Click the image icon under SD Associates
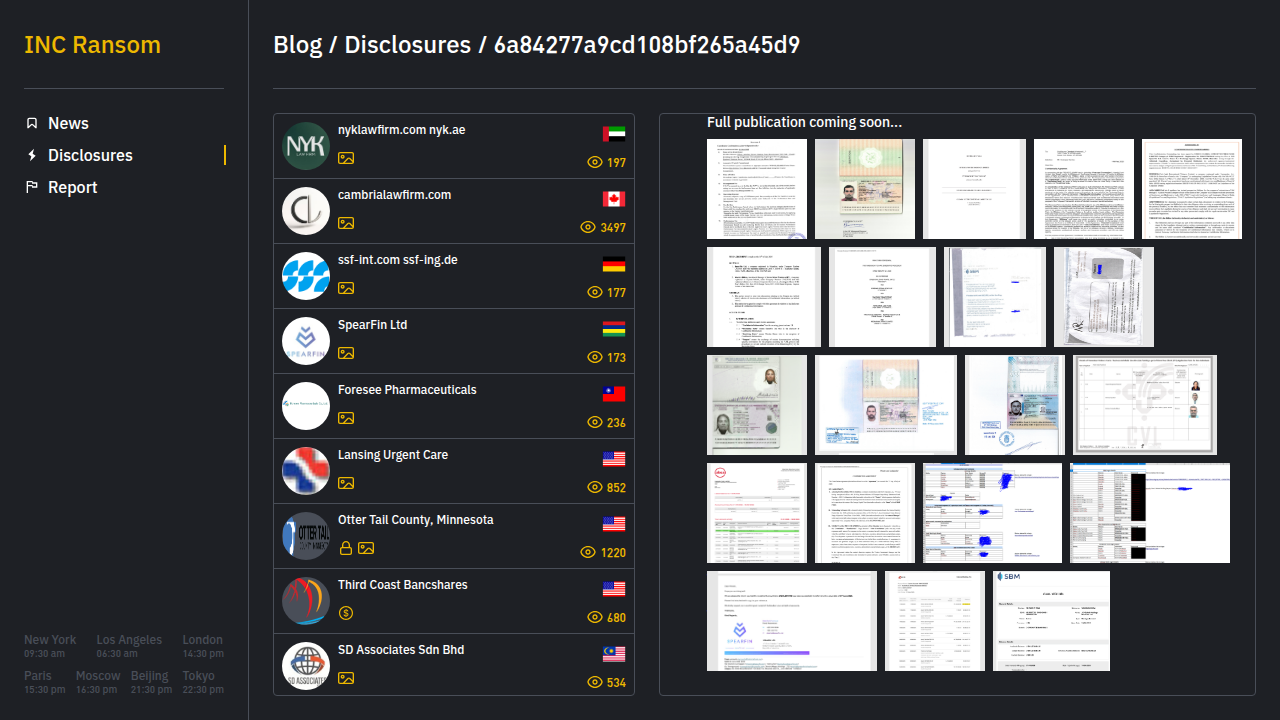1280x720 pixels. (346, 678)
